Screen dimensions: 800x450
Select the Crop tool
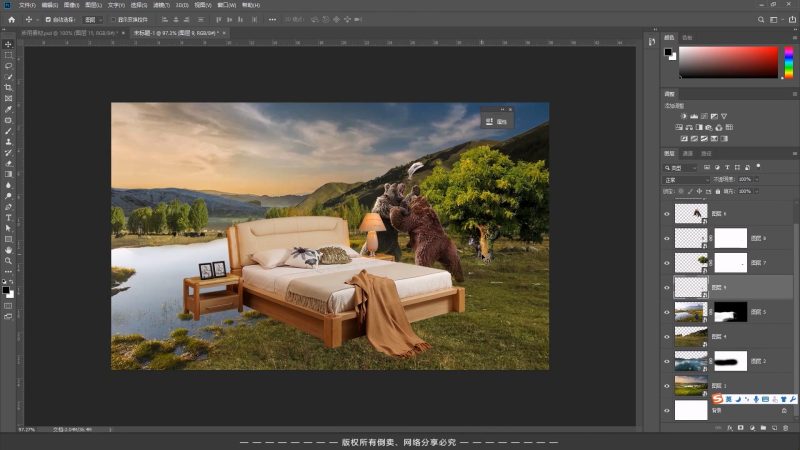[x=8, y=88]
